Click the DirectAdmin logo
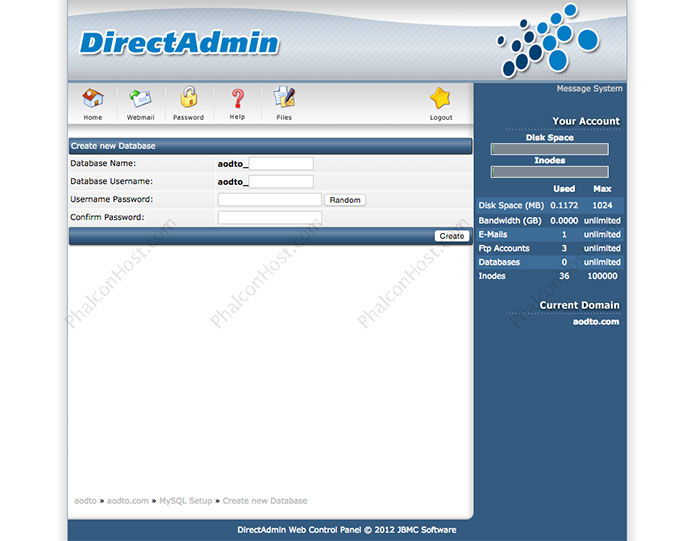Viewport: 700px width, 541px height. click(179, 43)
